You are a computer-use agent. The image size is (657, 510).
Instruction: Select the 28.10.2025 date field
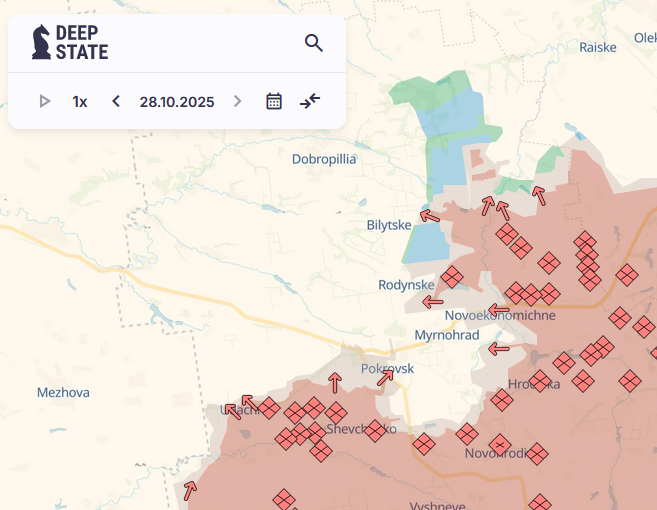pyautogui.click(x=177, y=101)
